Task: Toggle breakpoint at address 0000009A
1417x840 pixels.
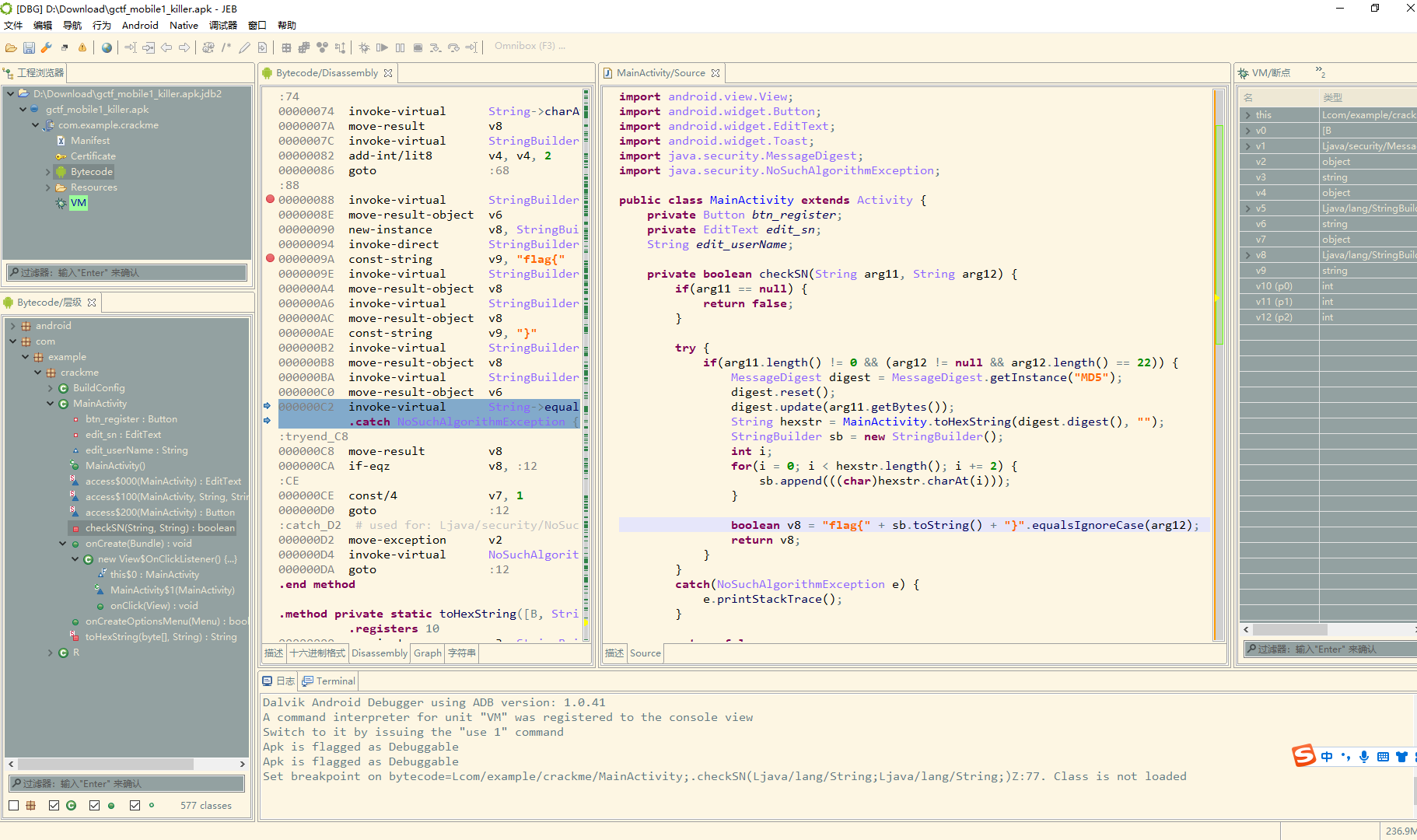Action: (x=270, y=258)
